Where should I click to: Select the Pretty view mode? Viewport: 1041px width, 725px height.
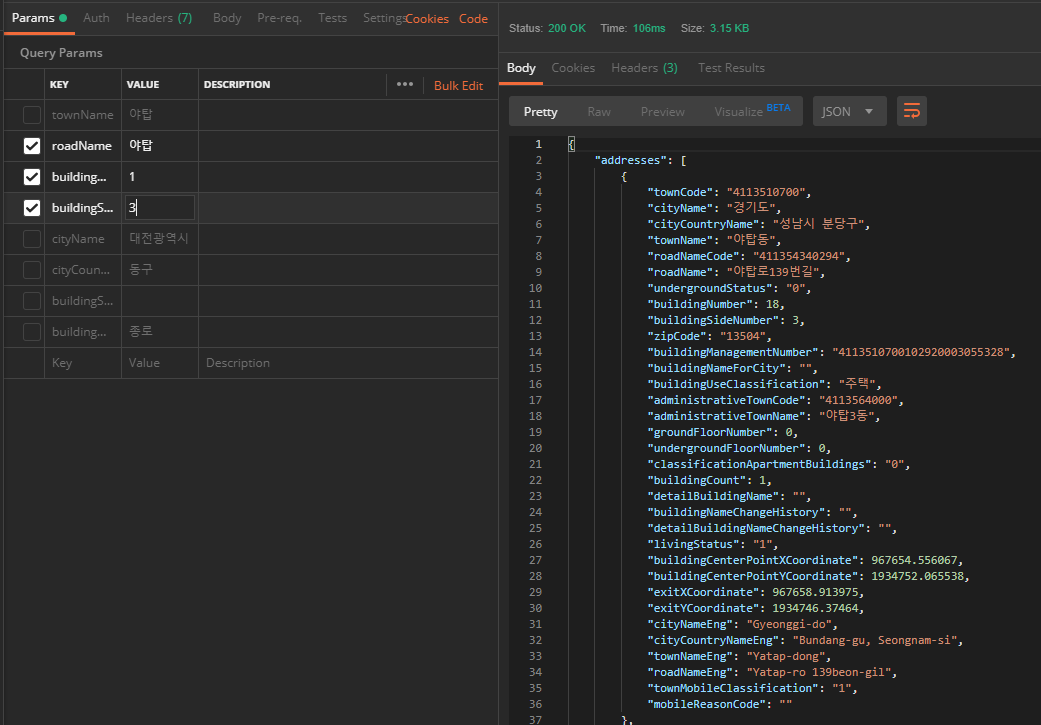click(540, 112)
